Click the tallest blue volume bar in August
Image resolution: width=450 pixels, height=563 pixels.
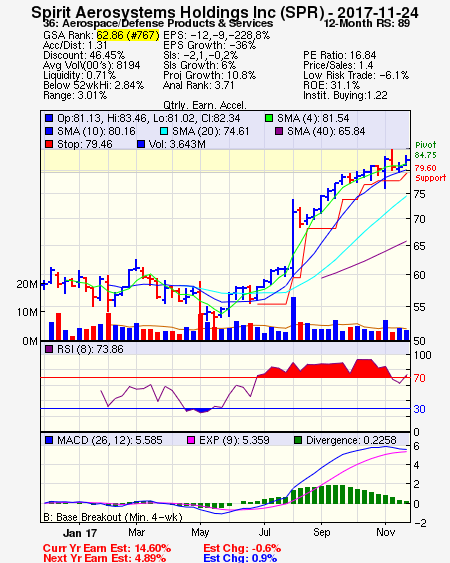293,318
